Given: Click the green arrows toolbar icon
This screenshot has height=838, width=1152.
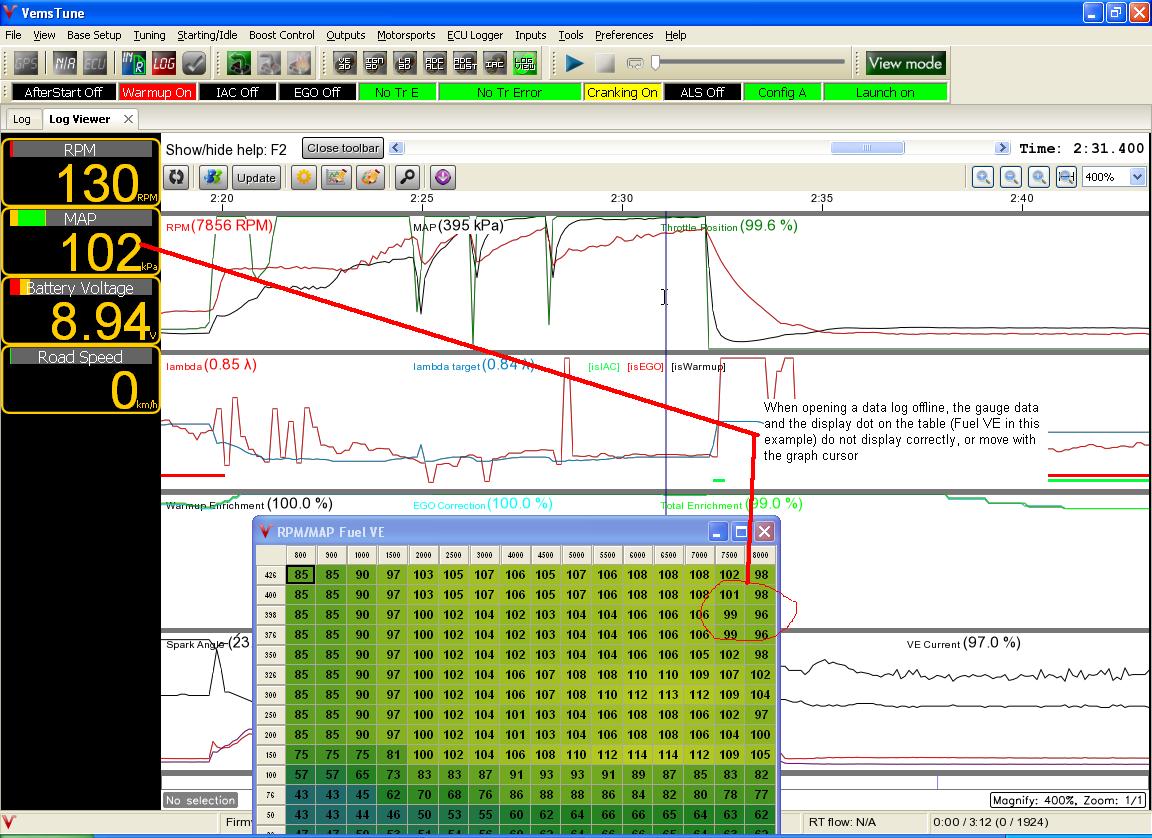Looking at the screenshot, I should [x=238, y=63].
